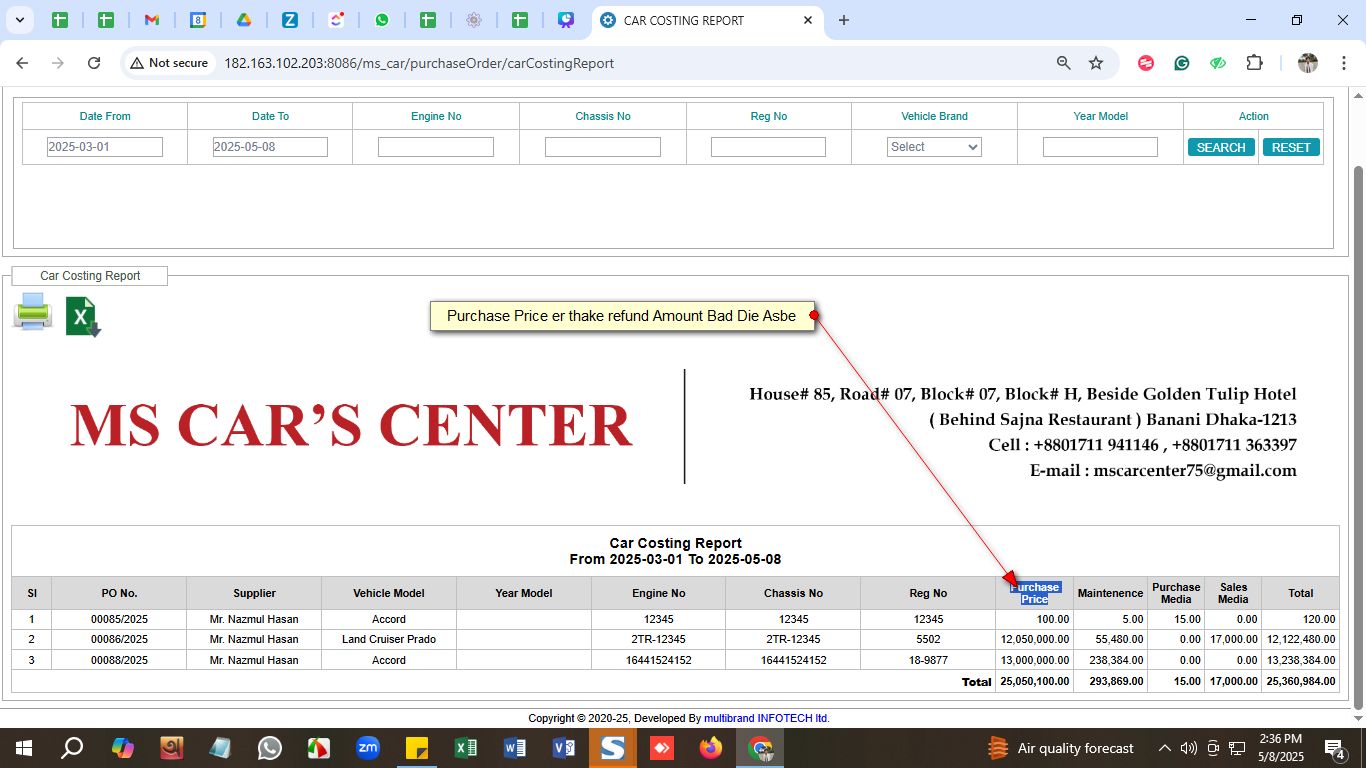Open Windows taskbar search
Image resolution: width=1366 pixels, height=768 pixels.
(x=72, y=748)
